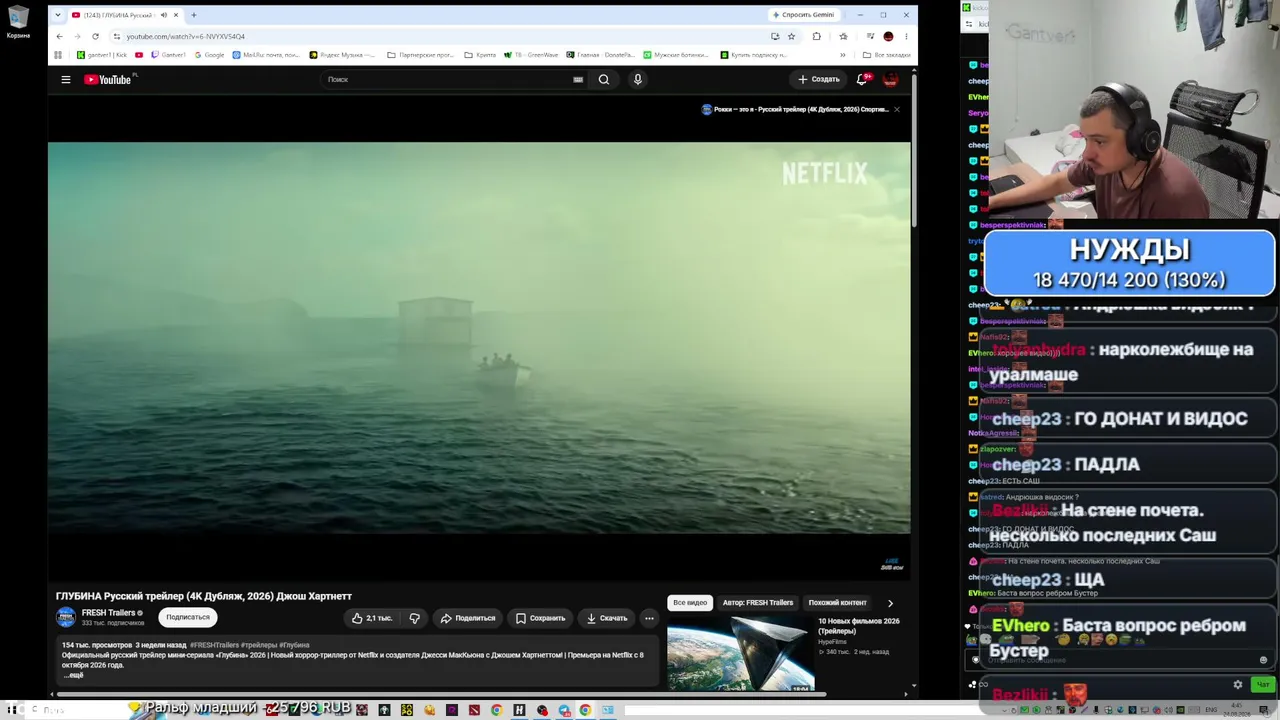Go to the YouTube home logo
Viewport: 1280px width, 720px height.
[108, 80]
